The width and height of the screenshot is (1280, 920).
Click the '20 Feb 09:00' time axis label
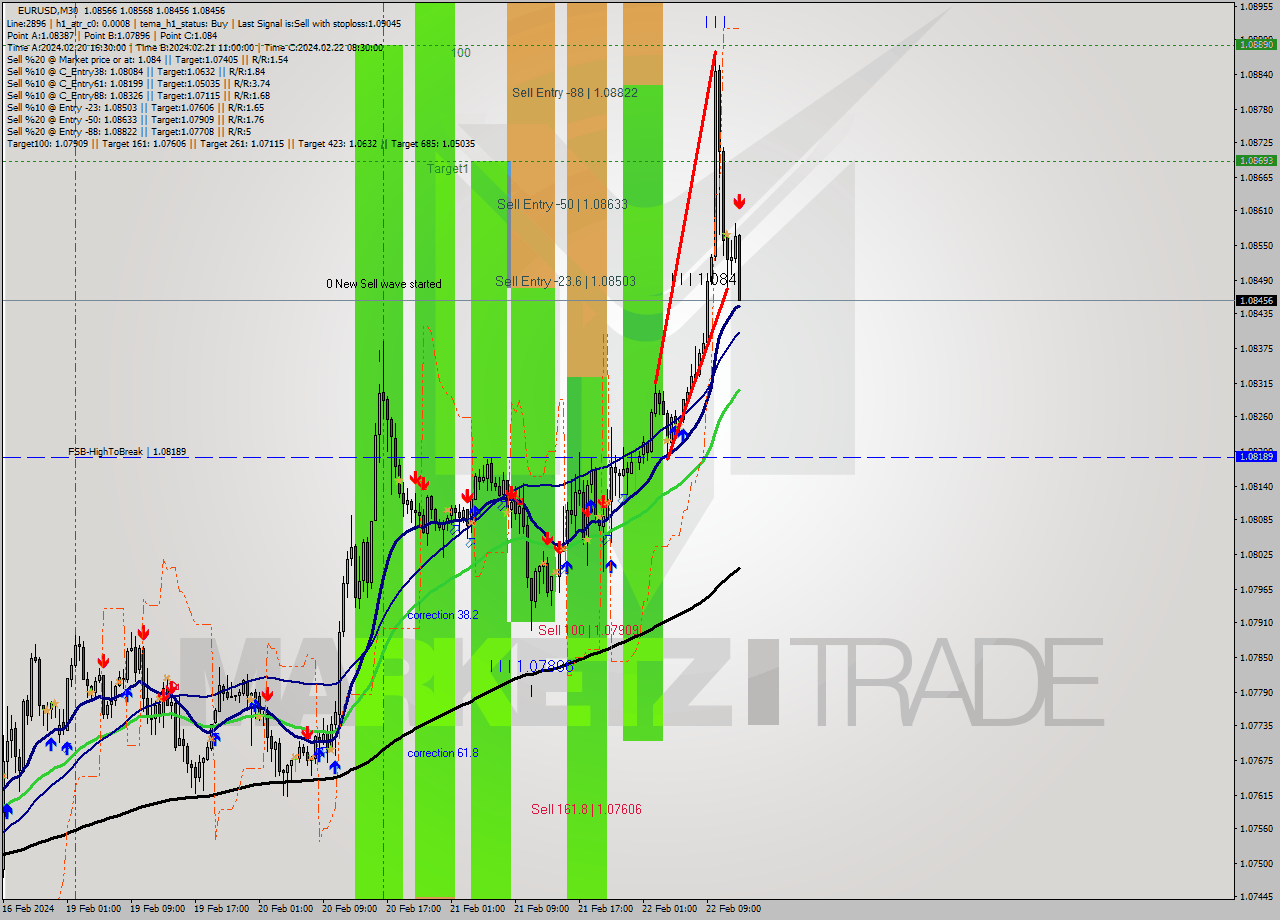349,909
